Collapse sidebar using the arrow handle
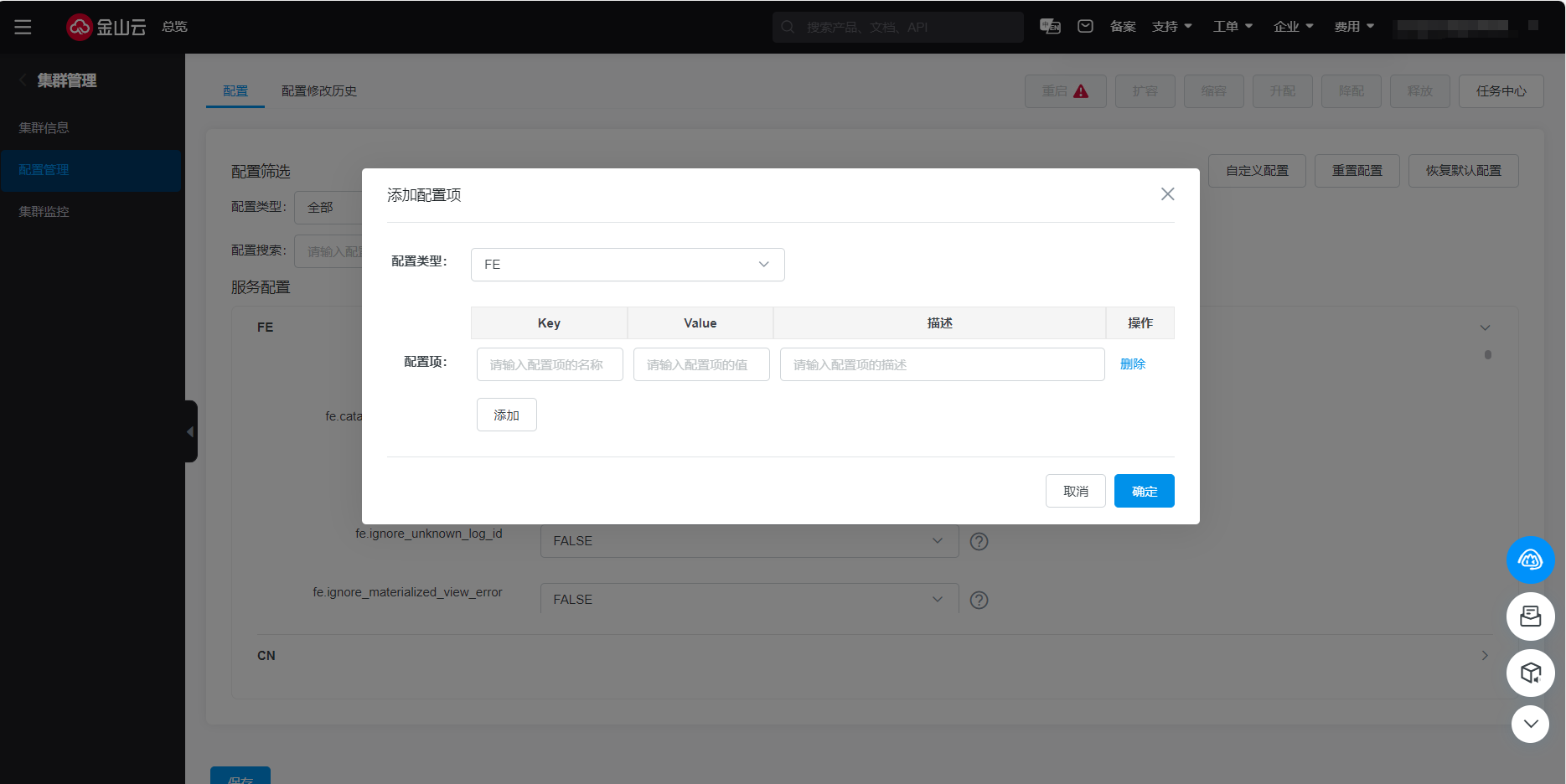This screenshot has width=1566, height=784. pos(191,431)
